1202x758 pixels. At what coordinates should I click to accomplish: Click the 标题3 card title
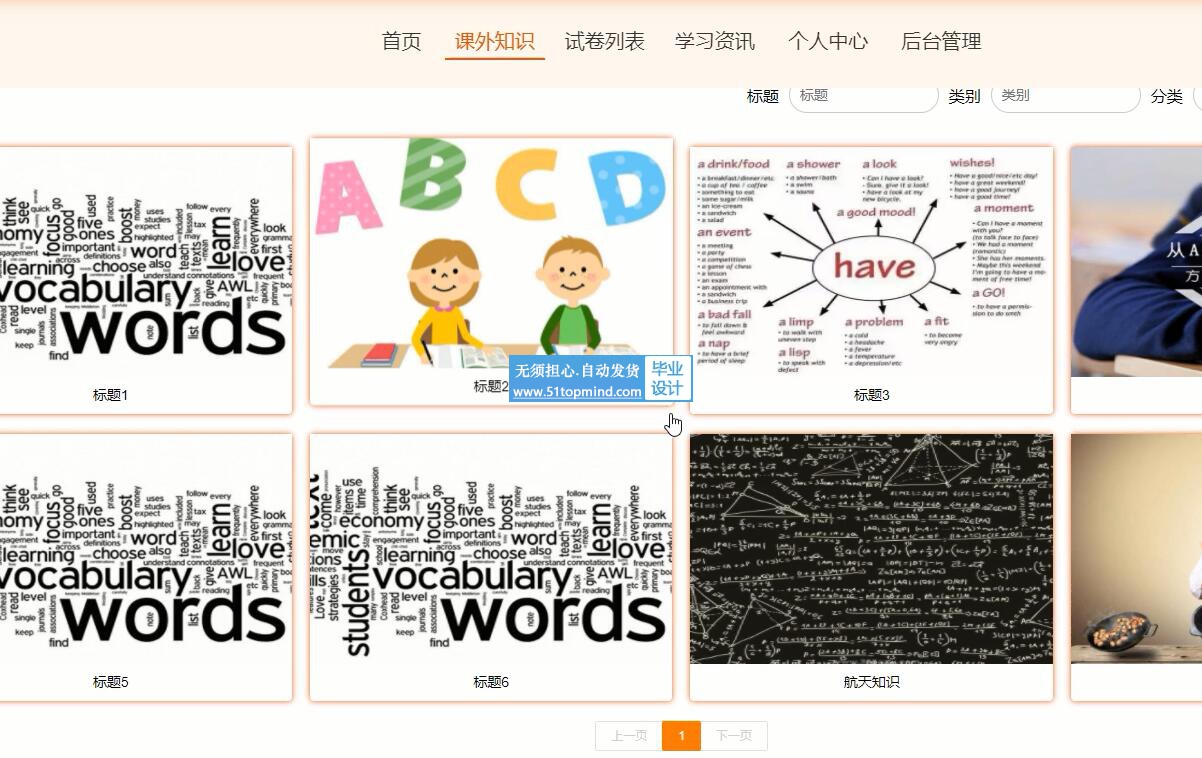coord(871,395)
